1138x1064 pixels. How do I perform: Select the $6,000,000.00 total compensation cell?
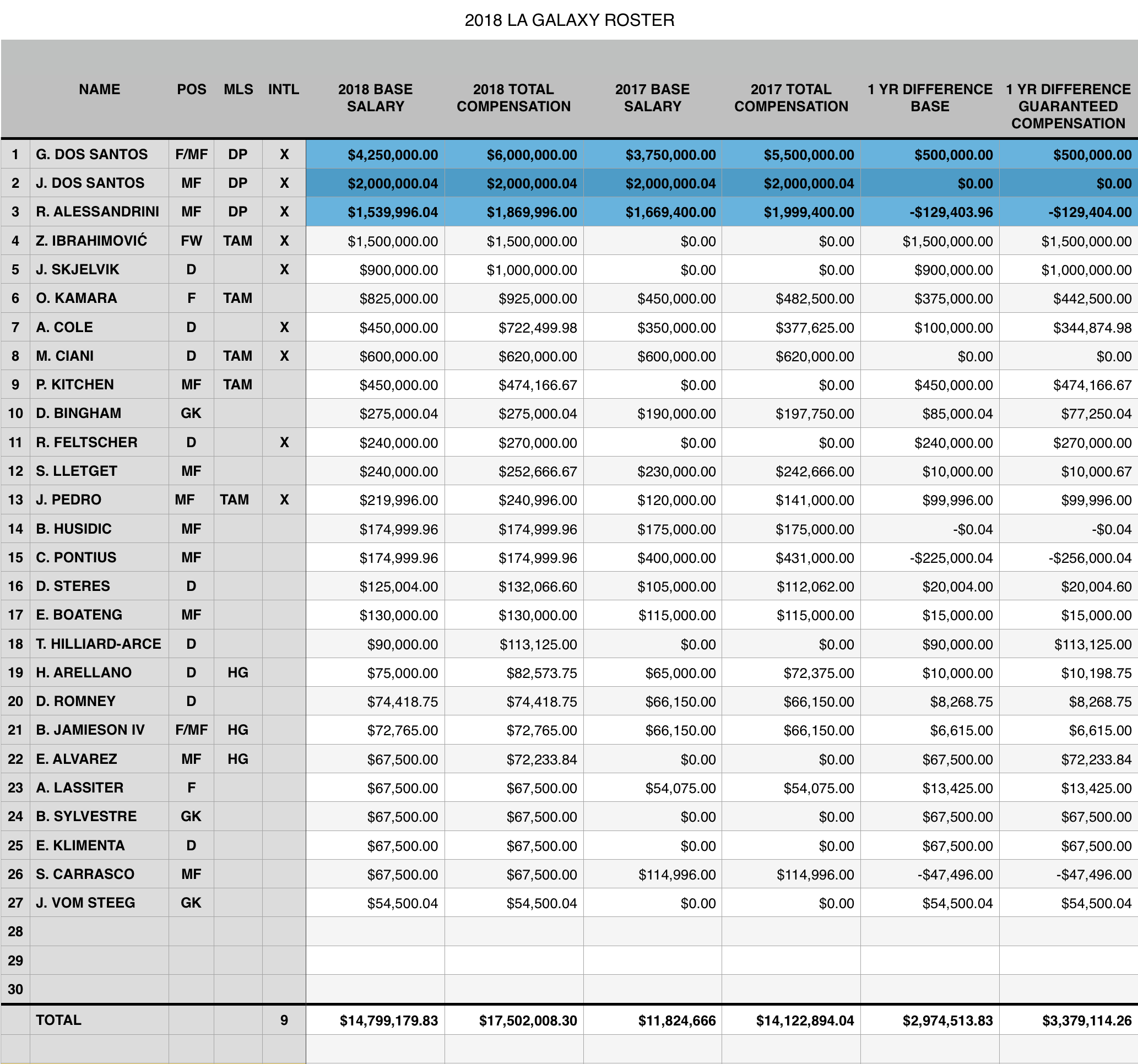tap(514, 155)
